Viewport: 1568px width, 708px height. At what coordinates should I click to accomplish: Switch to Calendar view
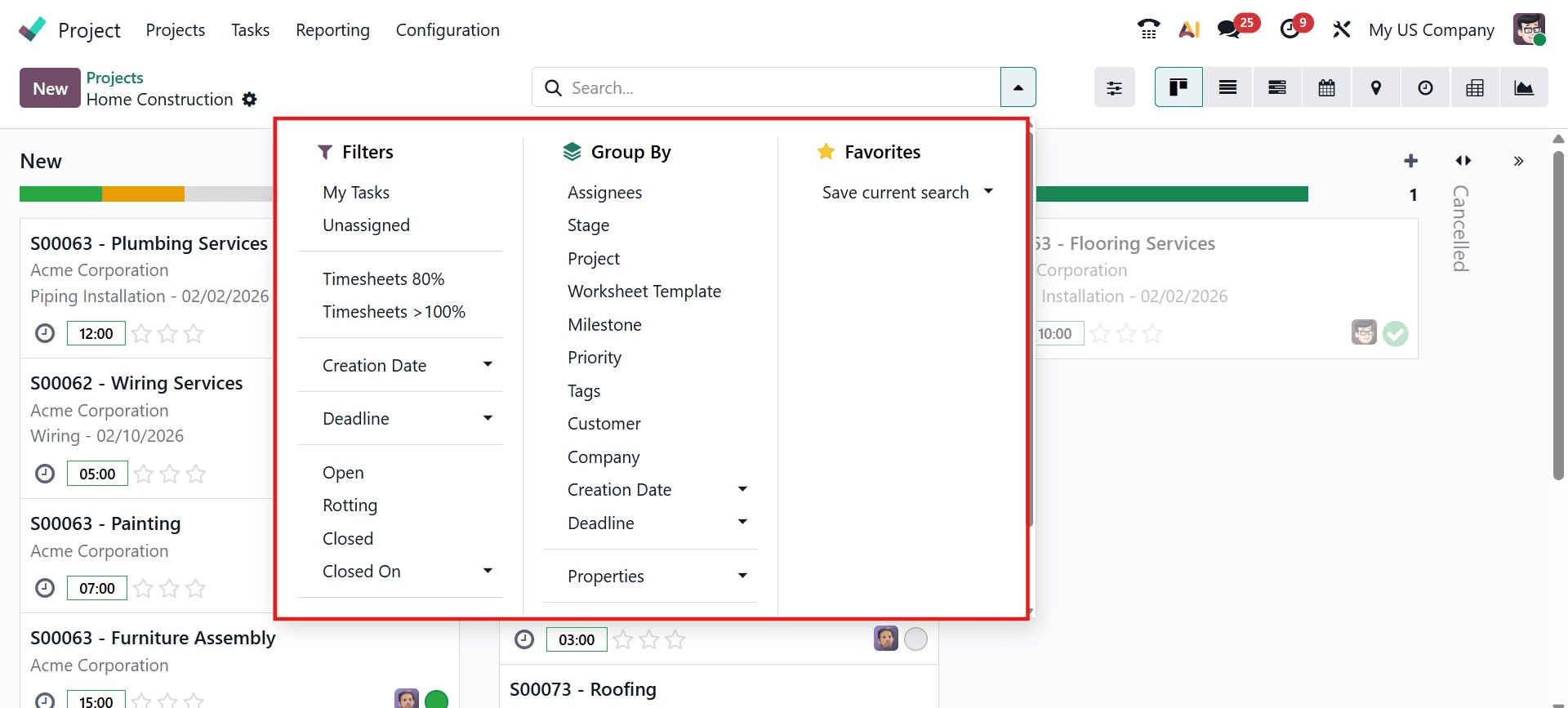coord(1327,87)
